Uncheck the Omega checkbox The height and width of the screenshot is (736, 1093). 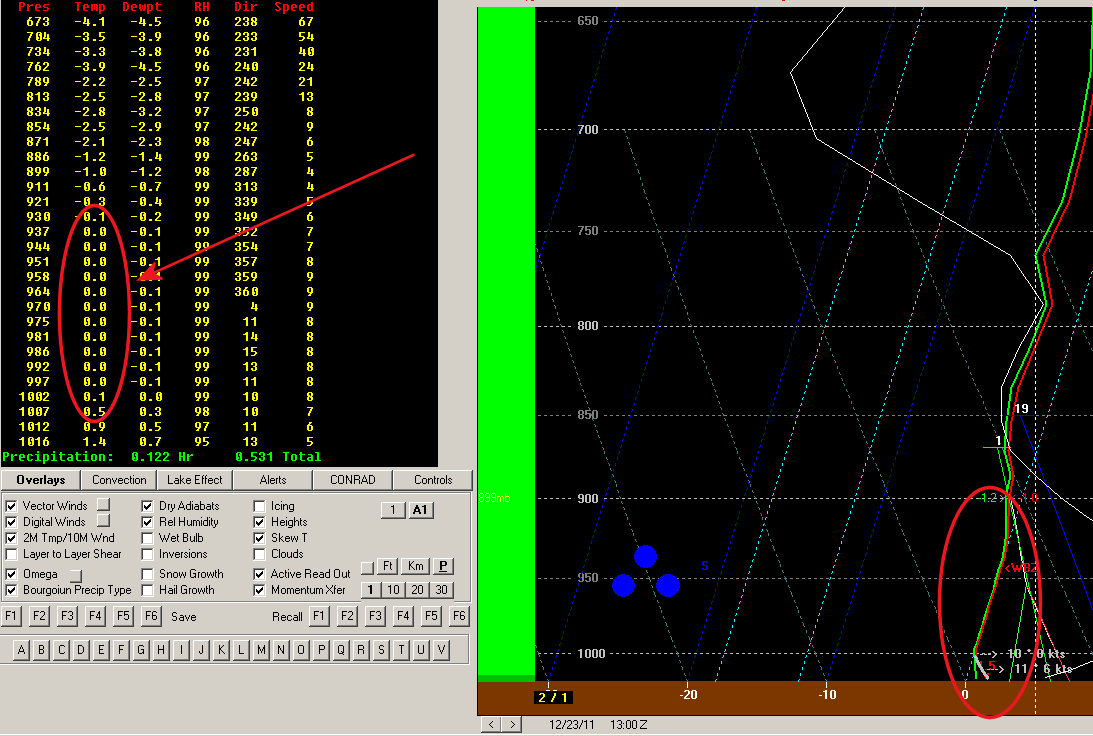pyautogui.click(x=11, y=574)
